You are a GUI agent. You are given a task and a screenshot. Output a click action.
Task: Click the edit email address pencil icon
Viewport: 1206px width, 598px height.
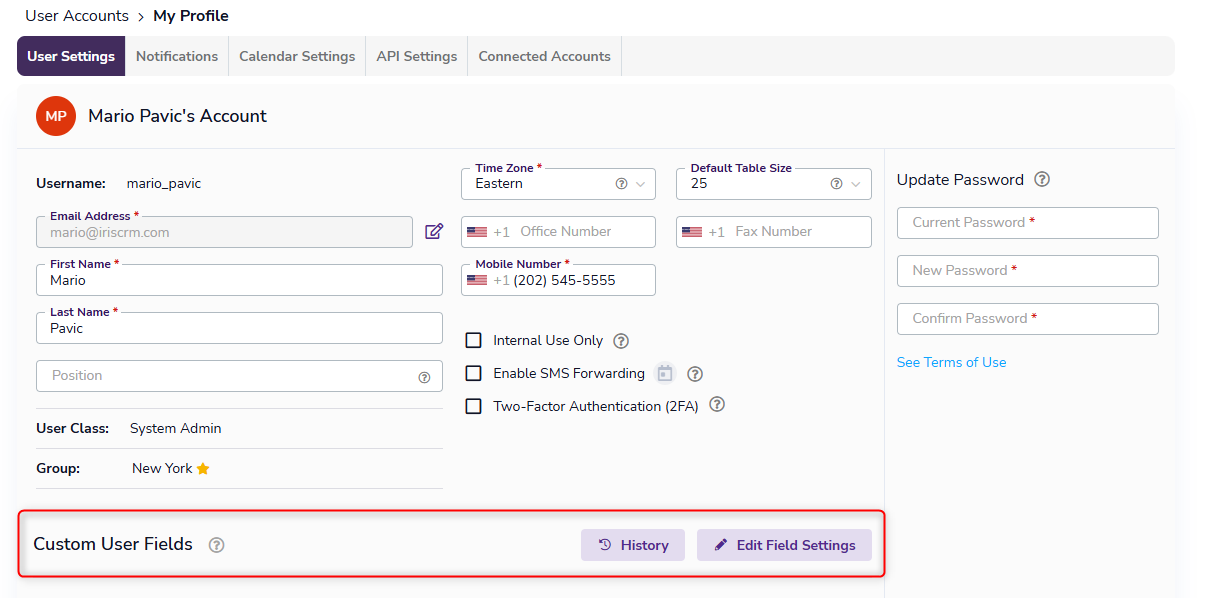coord(433,232)
